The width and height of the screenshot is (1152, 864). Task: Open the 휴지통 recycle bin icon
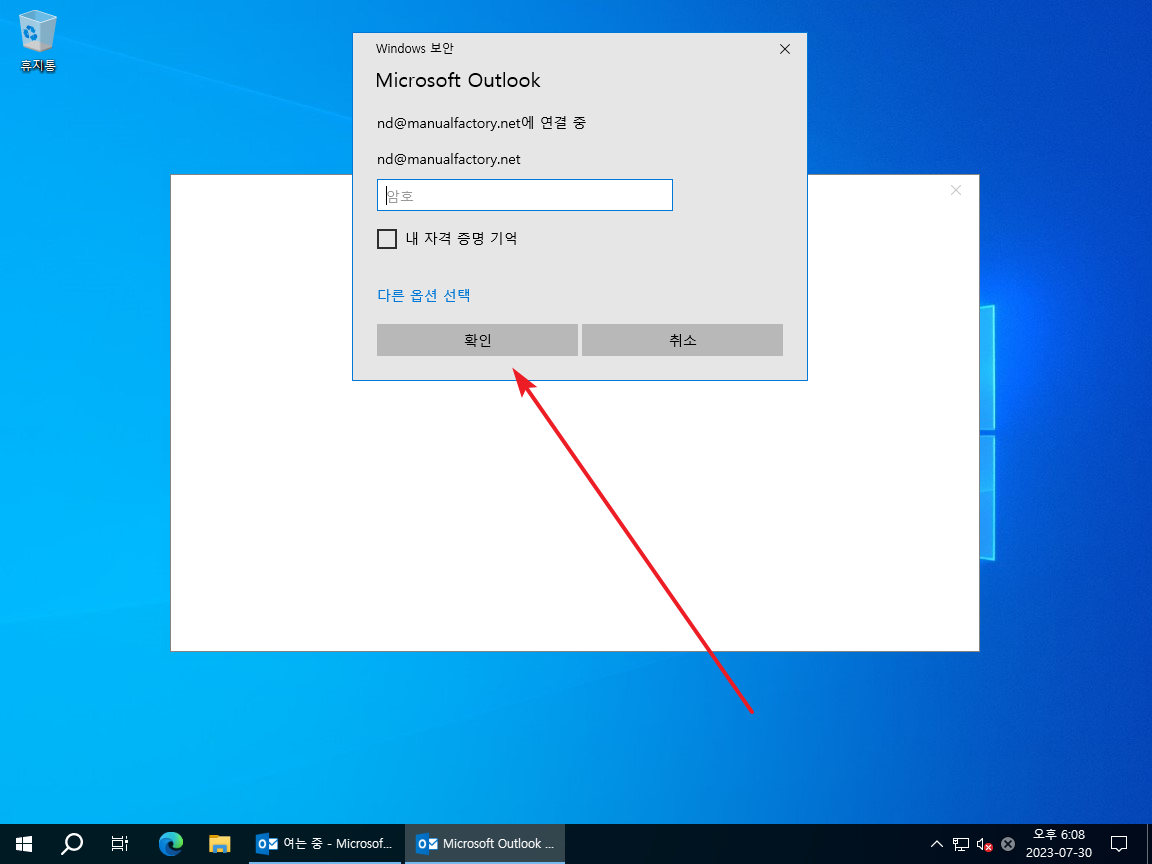coord(37,42)
